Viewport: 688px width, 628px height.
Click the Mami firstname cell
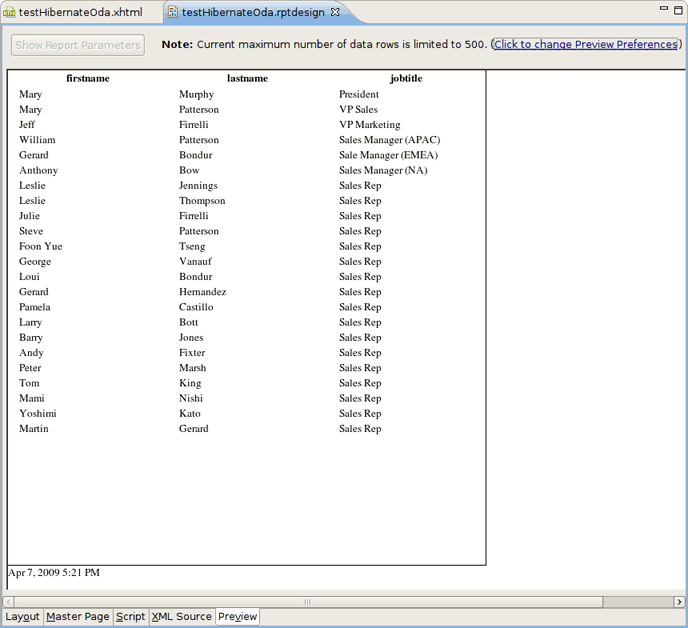click(x=32, y=398)
